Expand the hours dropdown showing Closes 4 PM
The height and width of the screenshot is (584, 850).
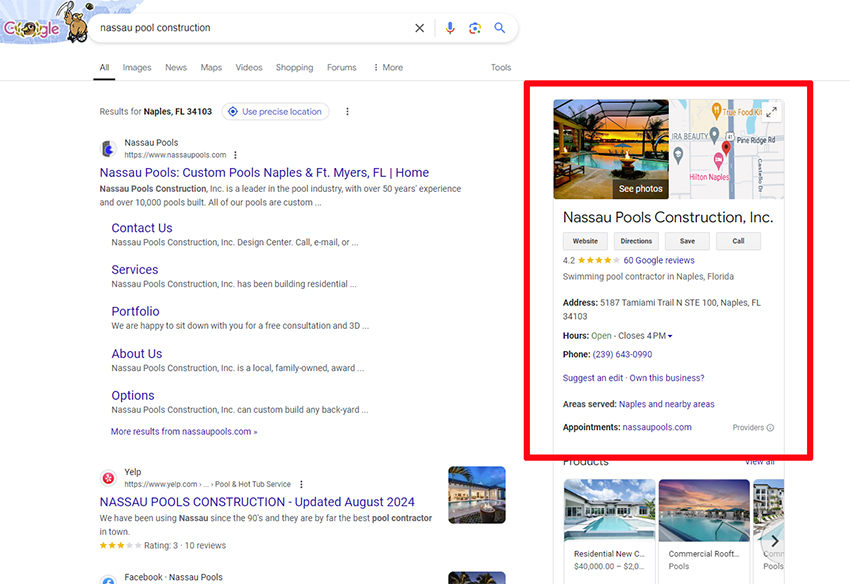tap(670, 336)
